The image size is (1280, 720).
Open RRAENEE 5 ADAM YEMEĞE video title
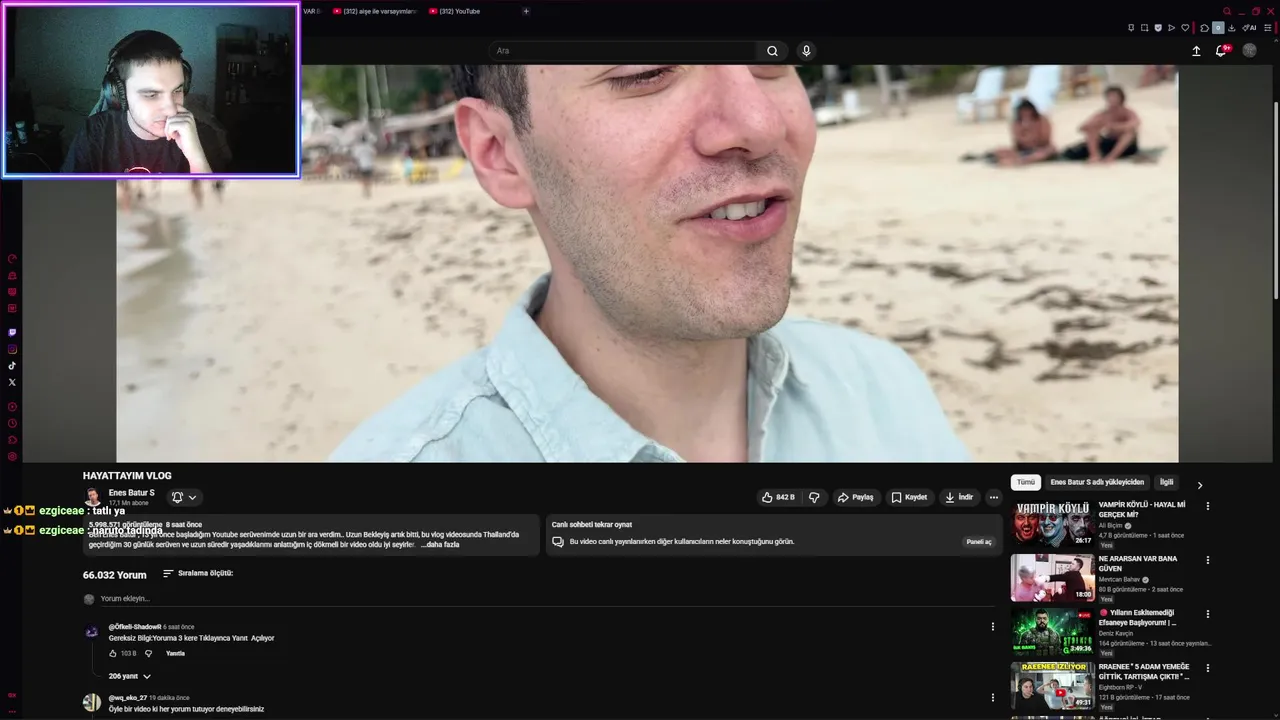point(1144,672)
